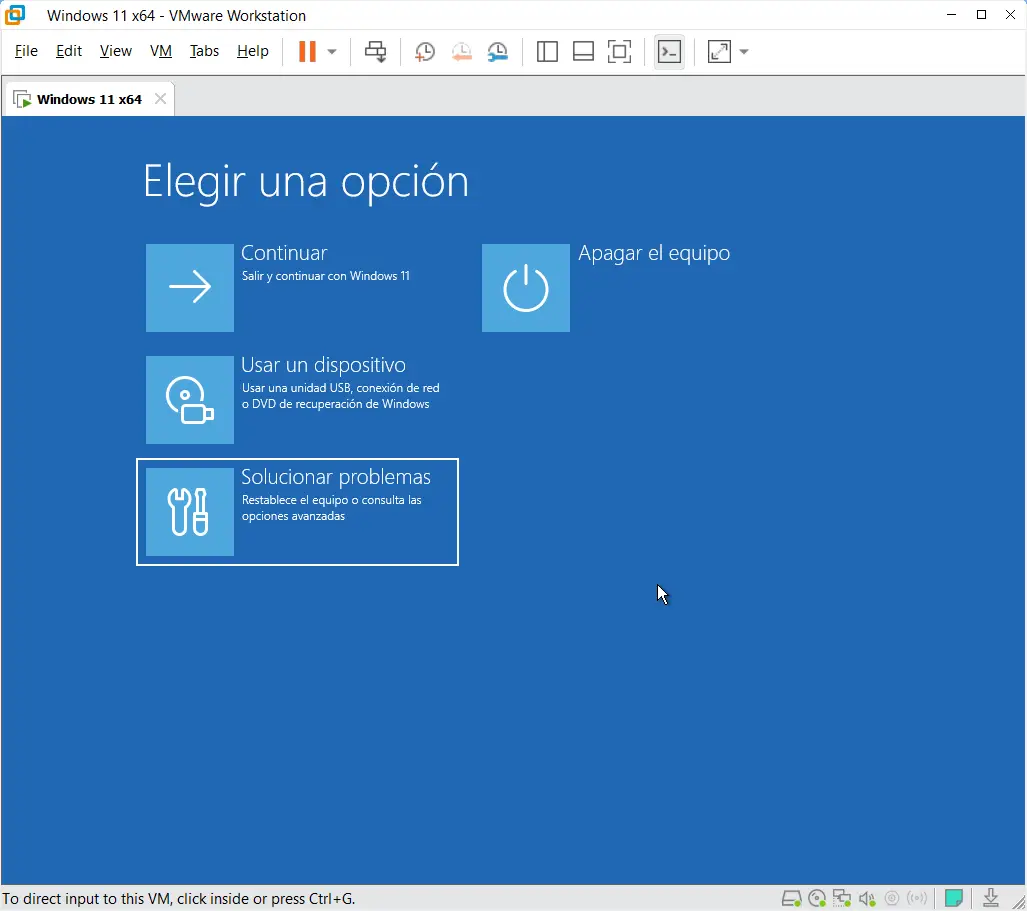1027x911 pixels.
Task: Toggle the thumbnail bar view icon
Action: (583, 52)
